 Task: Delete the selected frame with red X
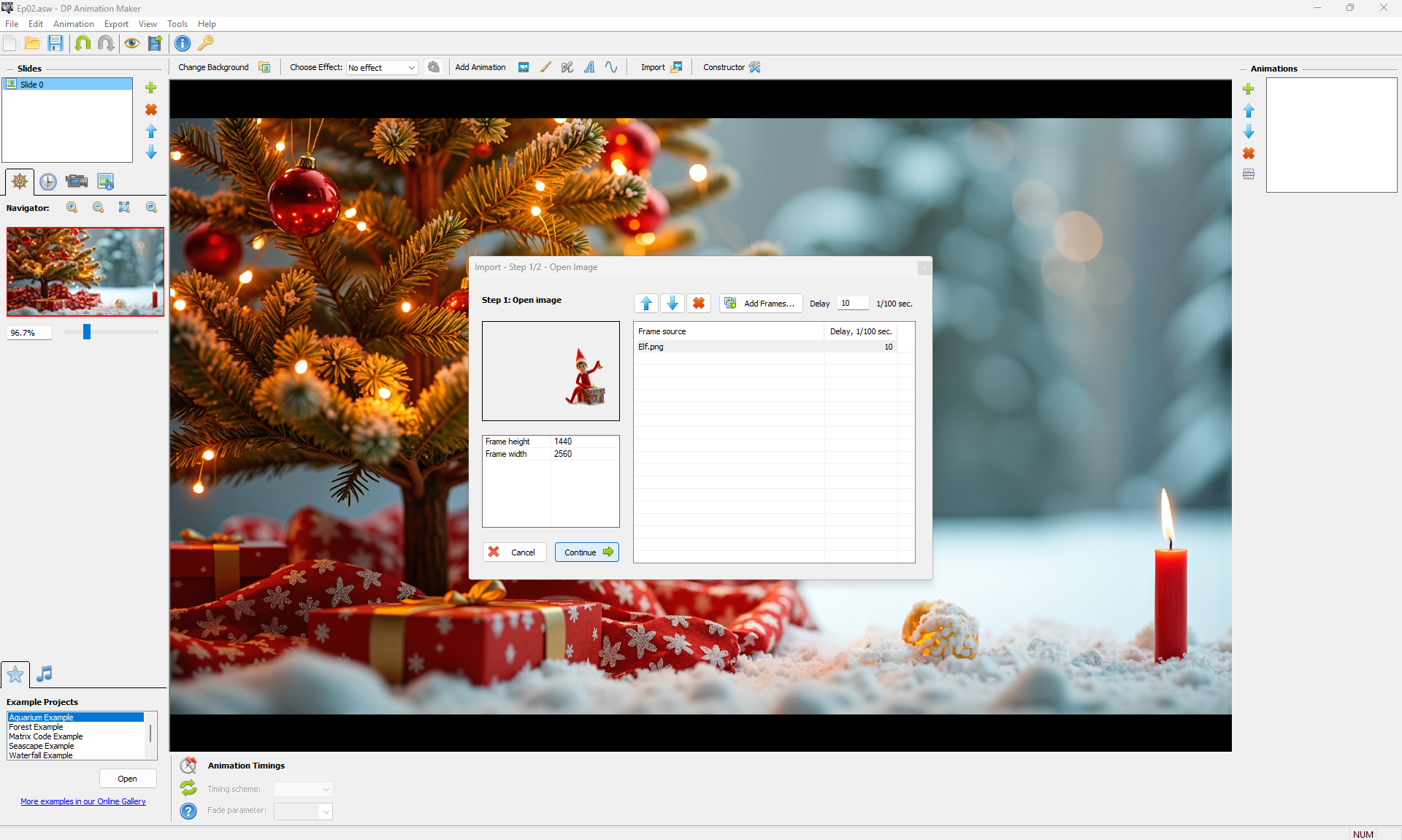(698, 304)
